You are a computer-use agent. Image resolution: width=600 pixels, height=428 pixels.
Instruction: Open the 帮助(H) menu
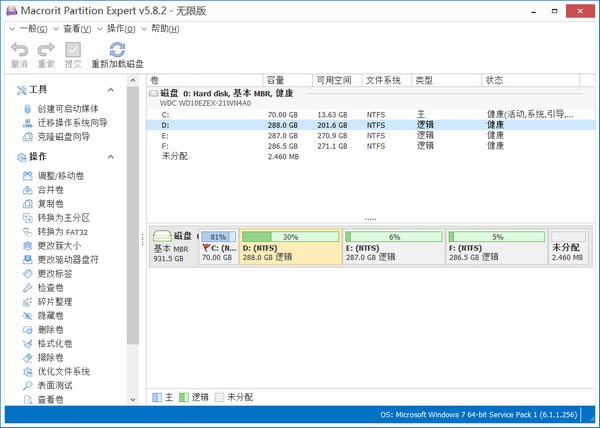166,28
